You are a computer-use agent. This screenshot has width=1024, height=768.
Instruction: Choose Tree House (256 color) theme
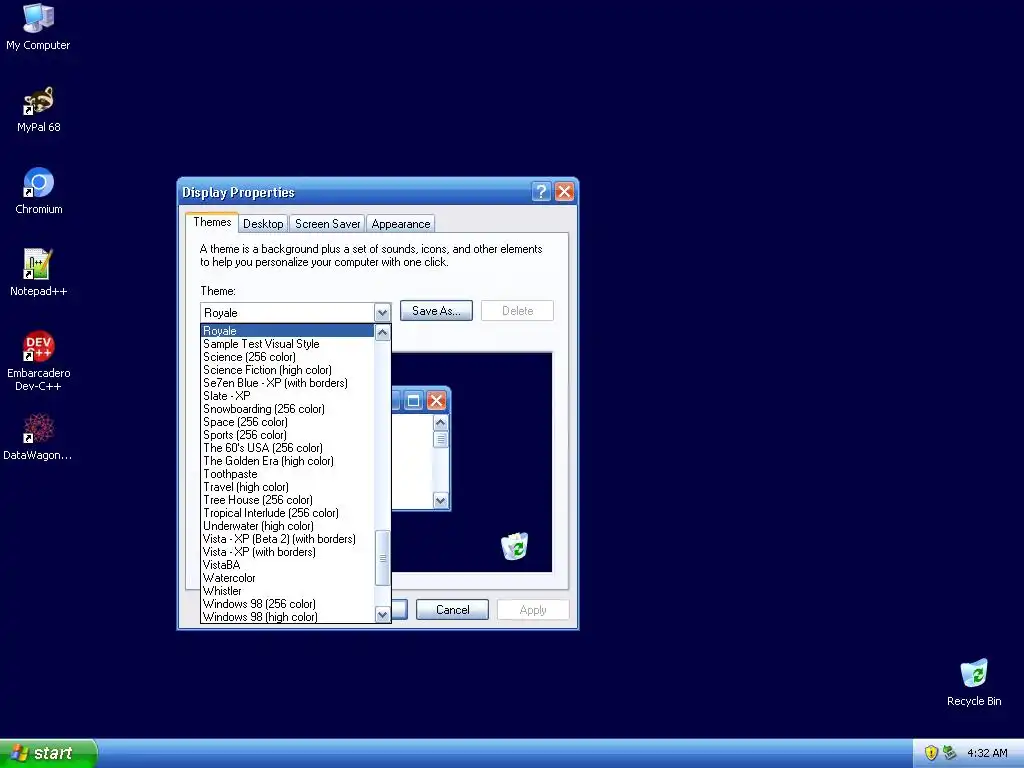tap(287, 500)
